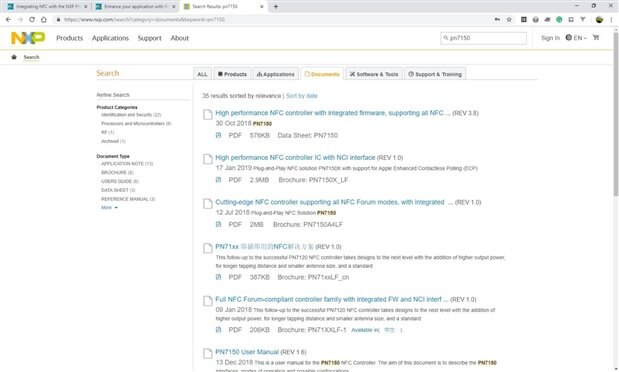Select the Applications search tab
Viewport: 619px width, 372px height.
[276, 74]
